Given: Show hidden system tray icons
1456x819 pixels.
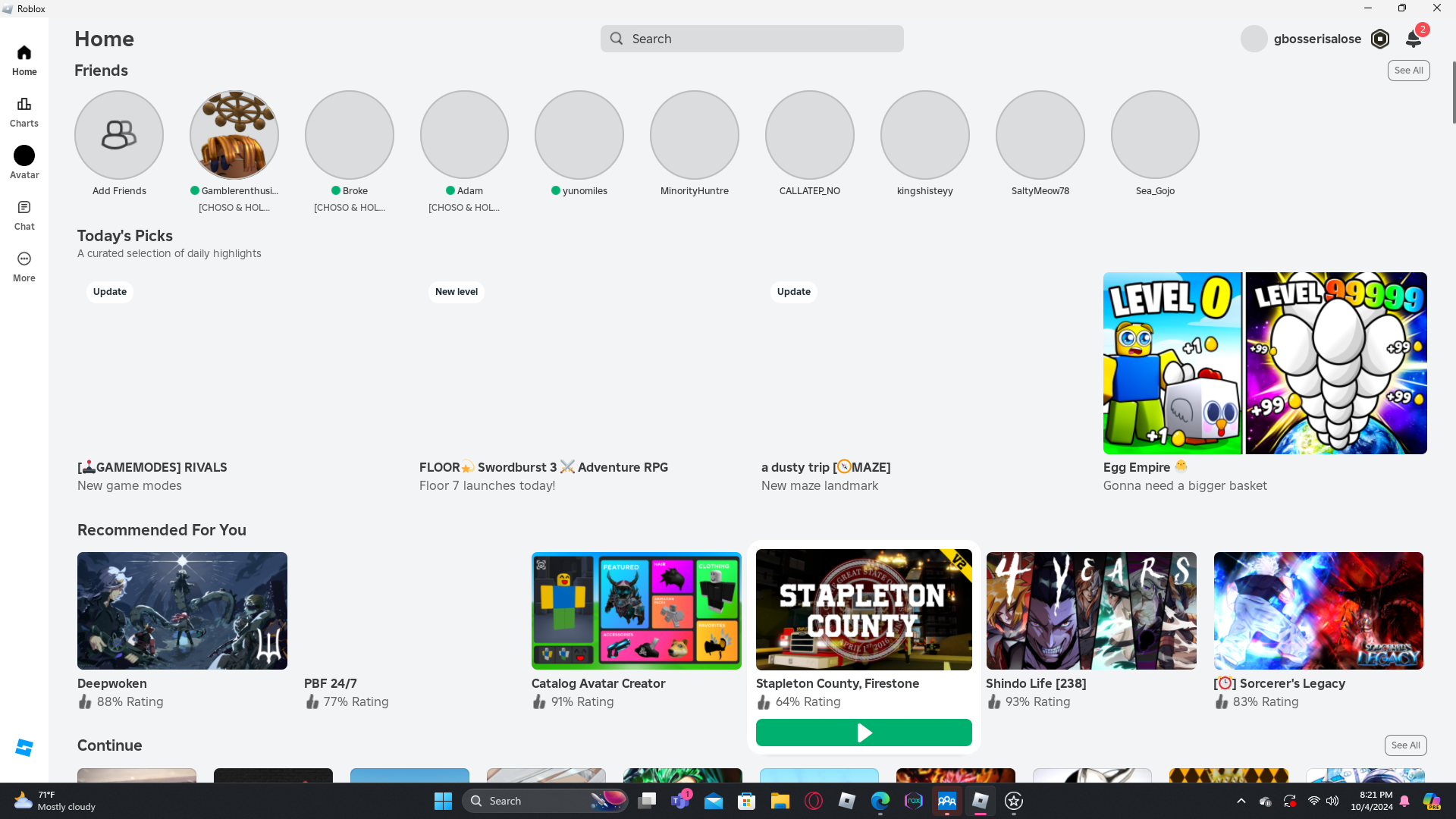Looking at the screenshot, I should click(1241, 801).
